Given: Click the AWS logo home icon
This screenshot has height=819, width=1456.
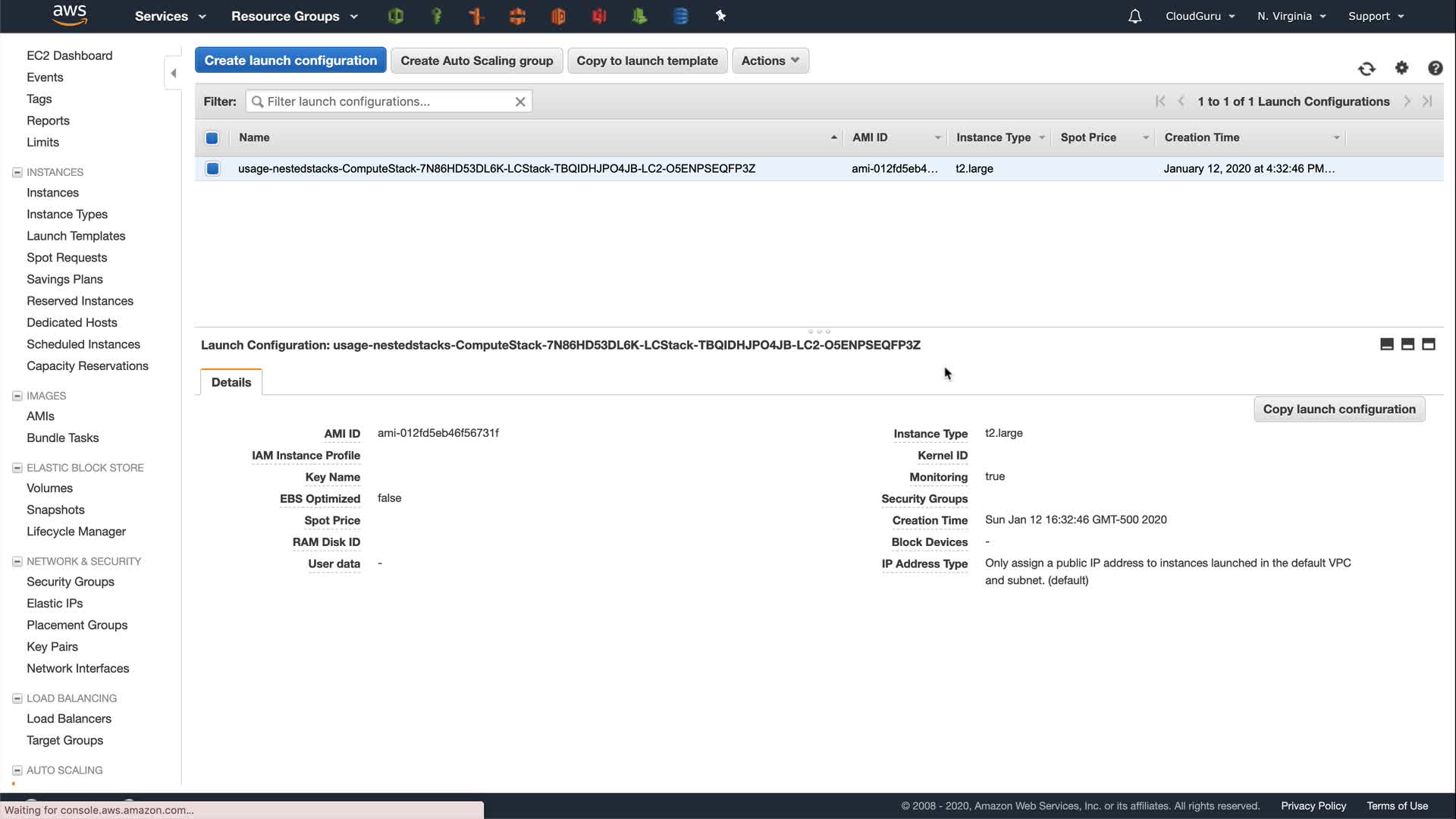Looking at the screenshot, I should [x=70, y=15].
